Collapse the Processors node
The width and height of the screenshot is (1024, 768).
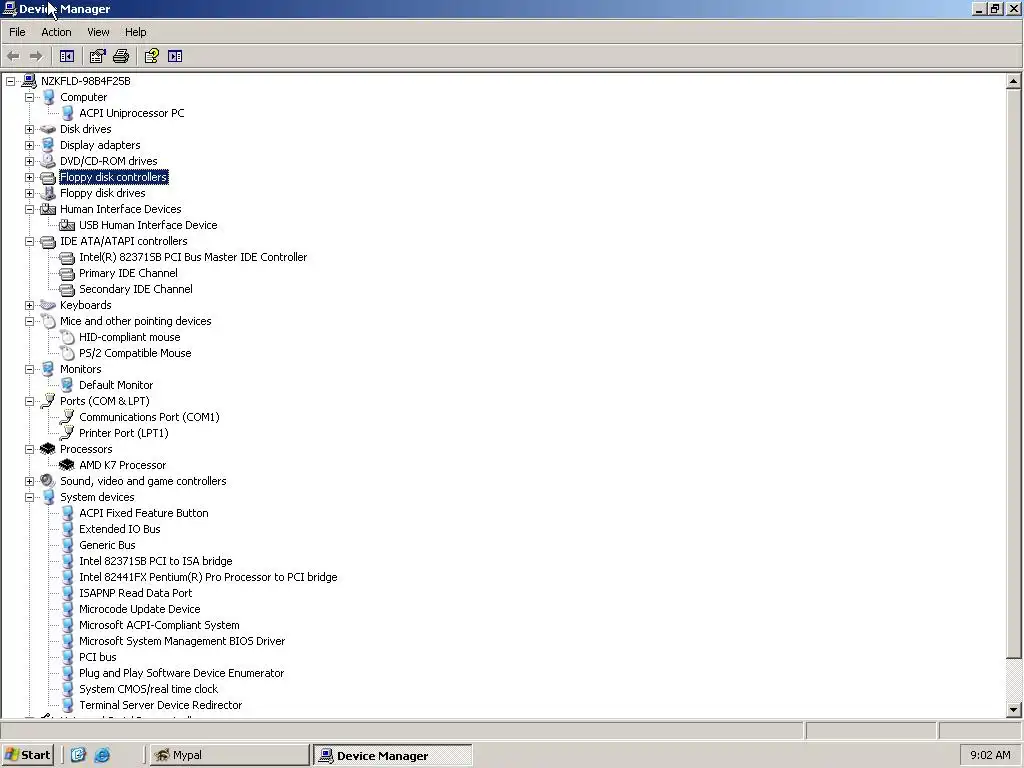click(x=29, y=449)
